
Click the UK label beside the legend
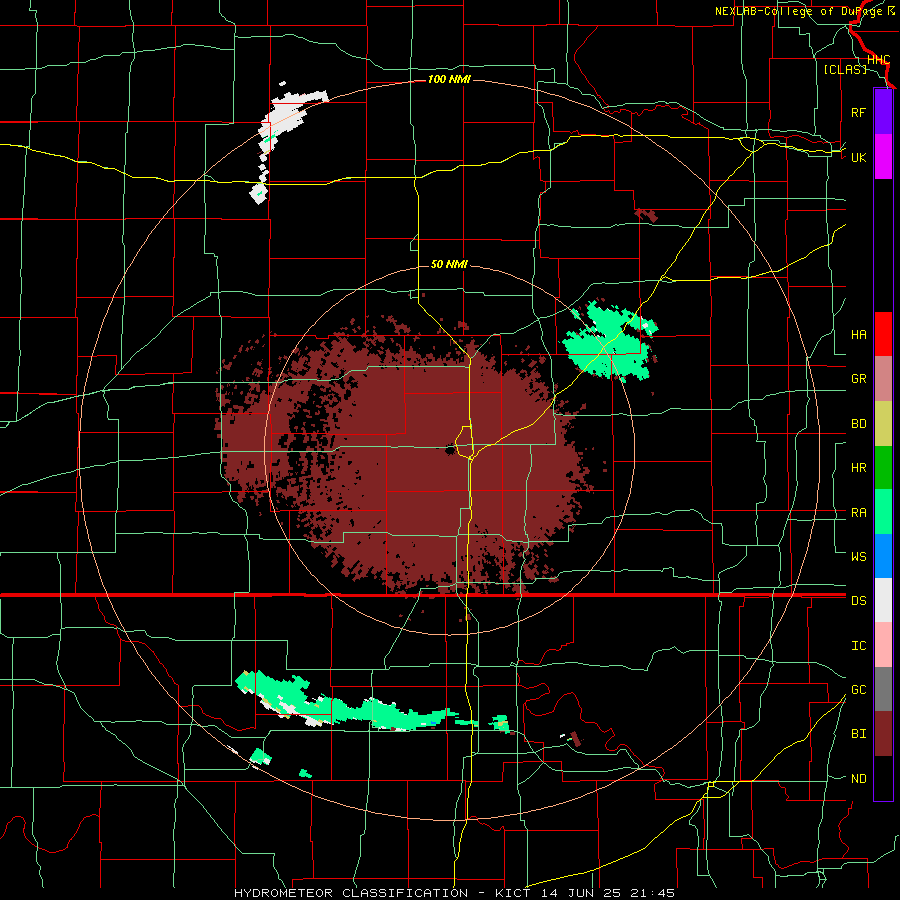(x=858, y=157)
